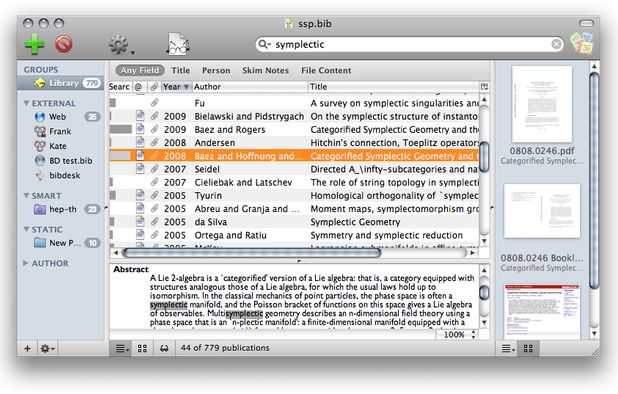This screenshot has height=394, width=618.
Task: Select the Frank shared group
Action: pos(61,131)
